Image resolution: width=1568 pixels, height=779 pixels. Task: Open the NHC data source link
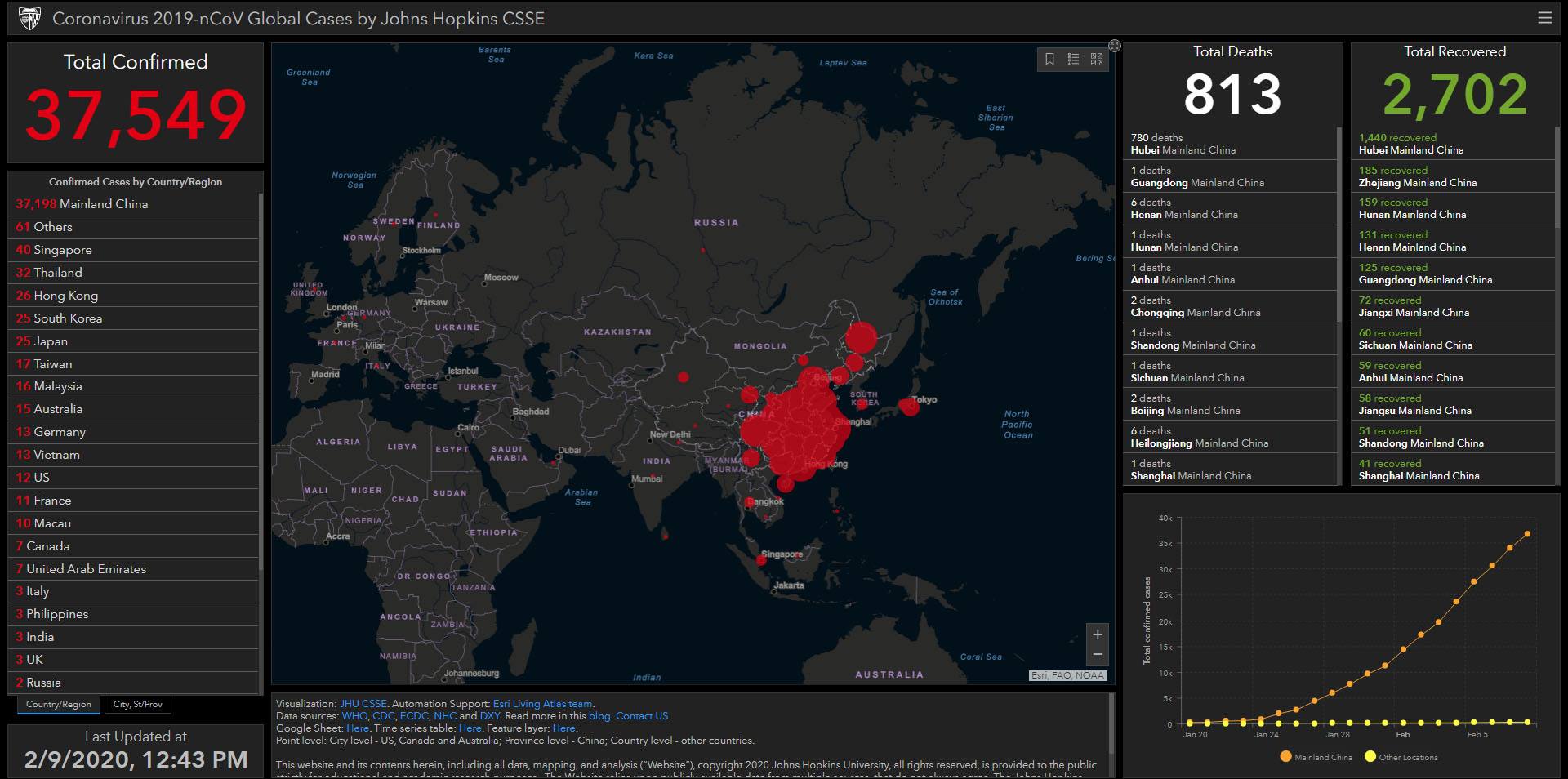point(445,716)
